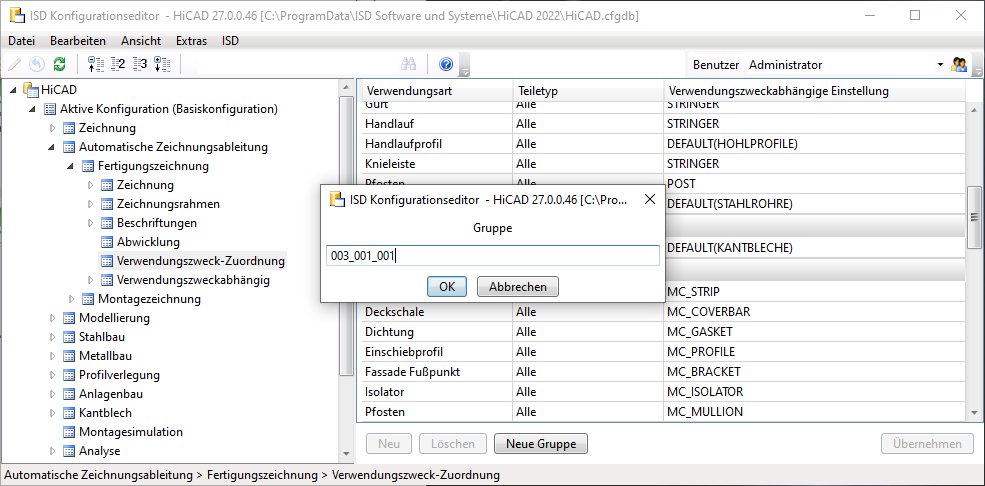Expand all tree levels icon

162,64
